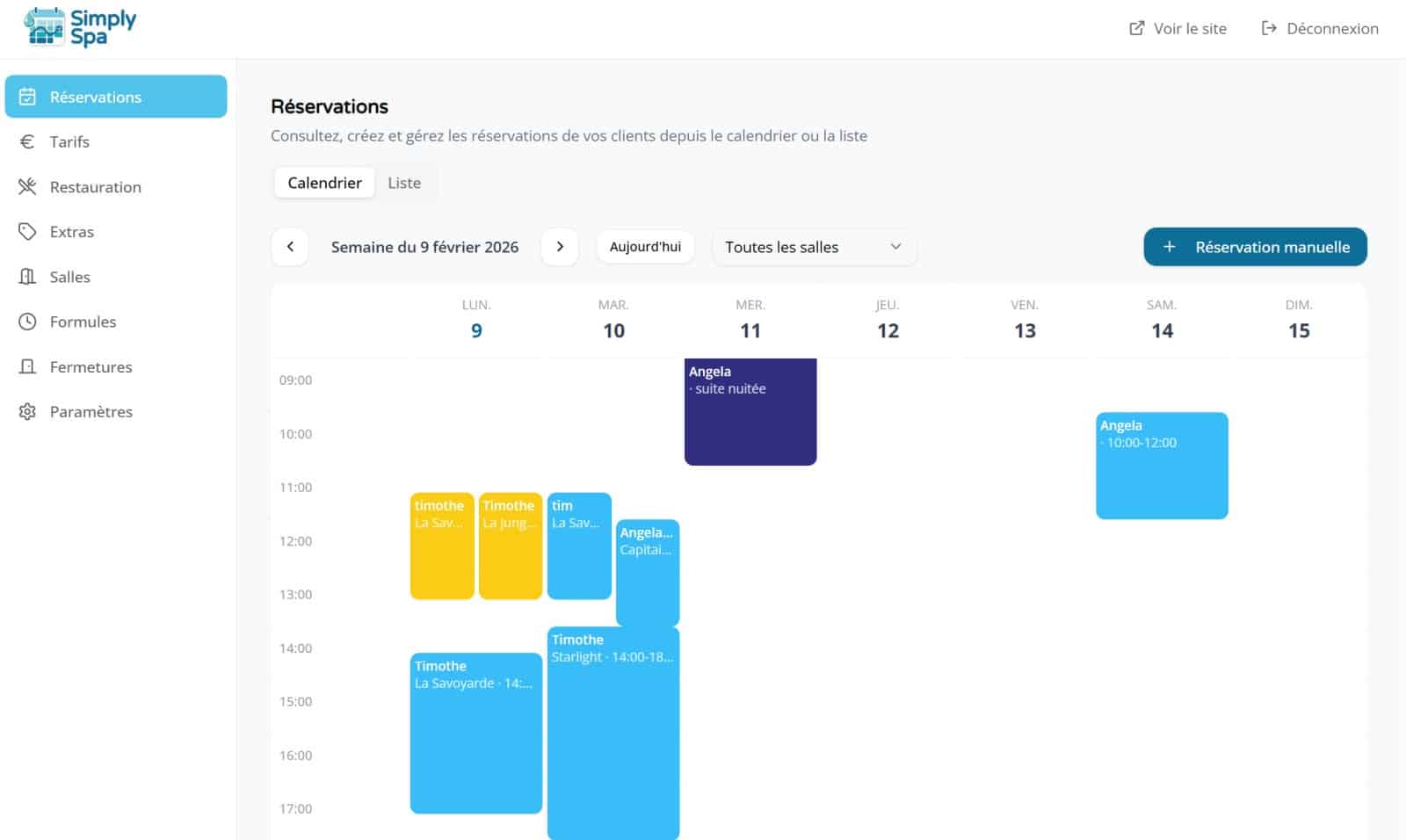
Task: Click the euro icon next to Tarifs
Action: point(26,141)
